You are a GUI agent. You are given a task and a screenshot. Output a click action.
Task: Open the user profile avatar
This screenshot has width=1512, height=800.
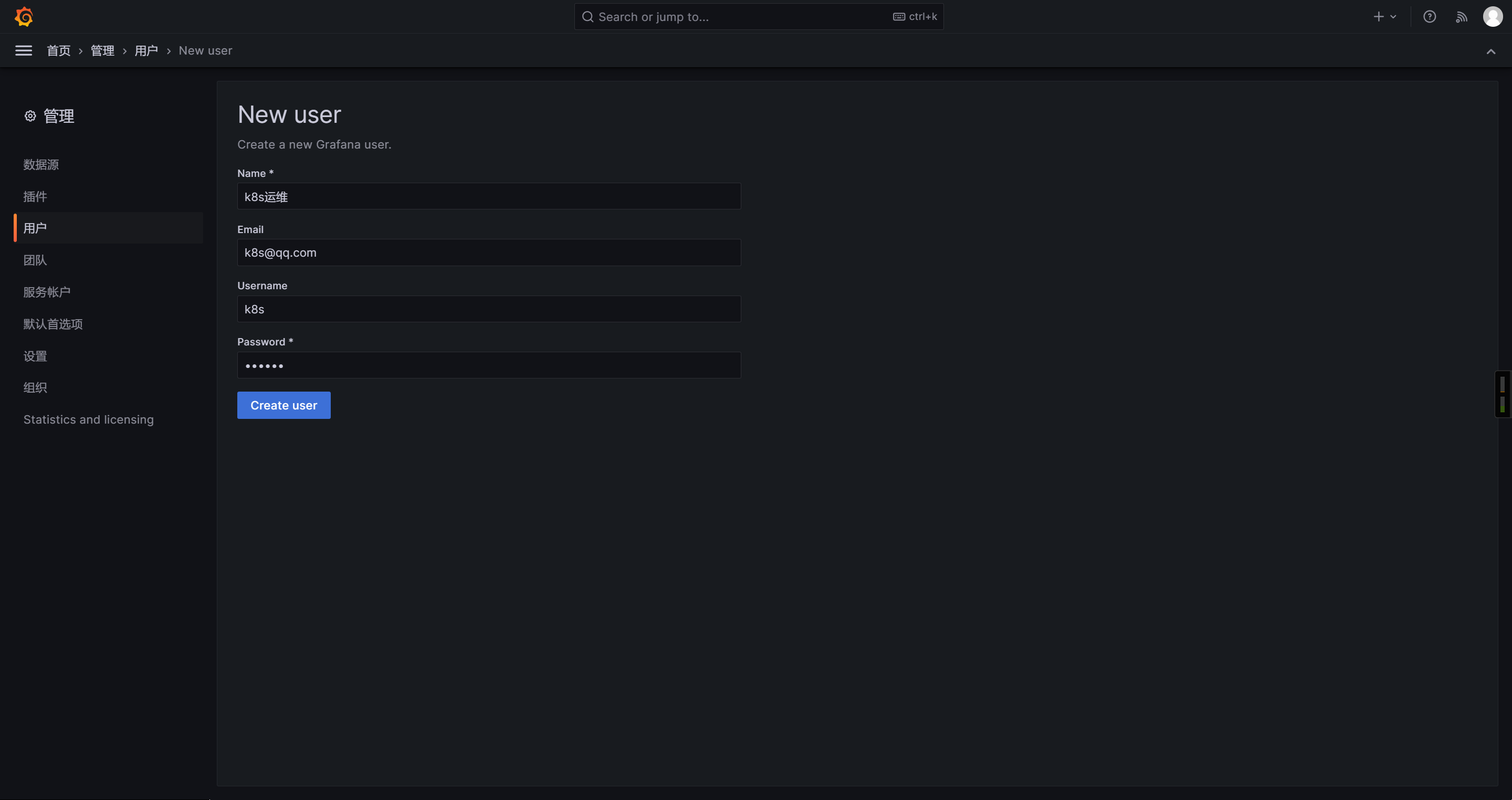[x=1493, y=16]
